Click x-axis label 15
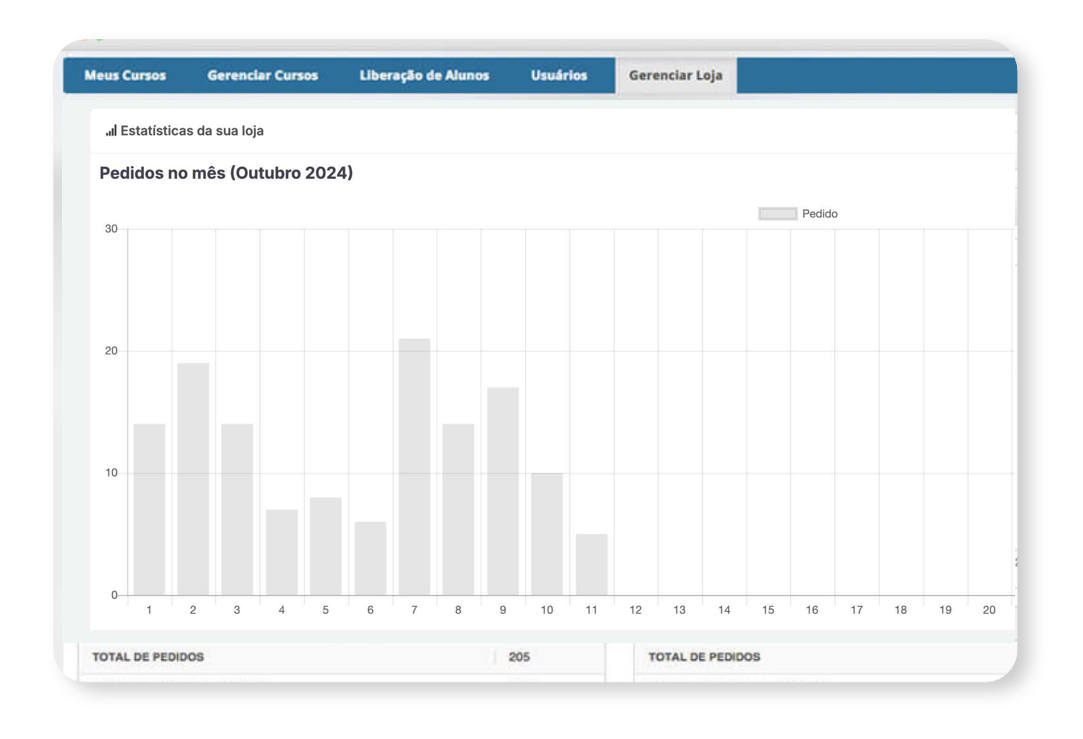 (x=768, y=610)
